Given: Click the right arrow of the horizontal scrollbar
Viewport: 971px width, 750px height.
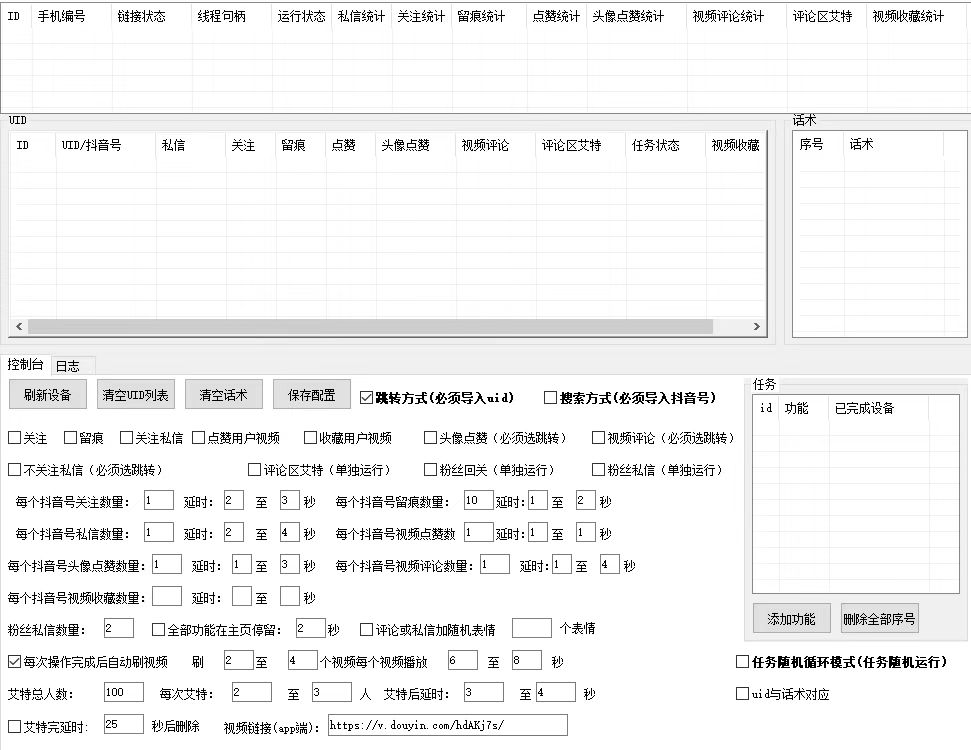Looking at the screenshot, I should 757,326.
